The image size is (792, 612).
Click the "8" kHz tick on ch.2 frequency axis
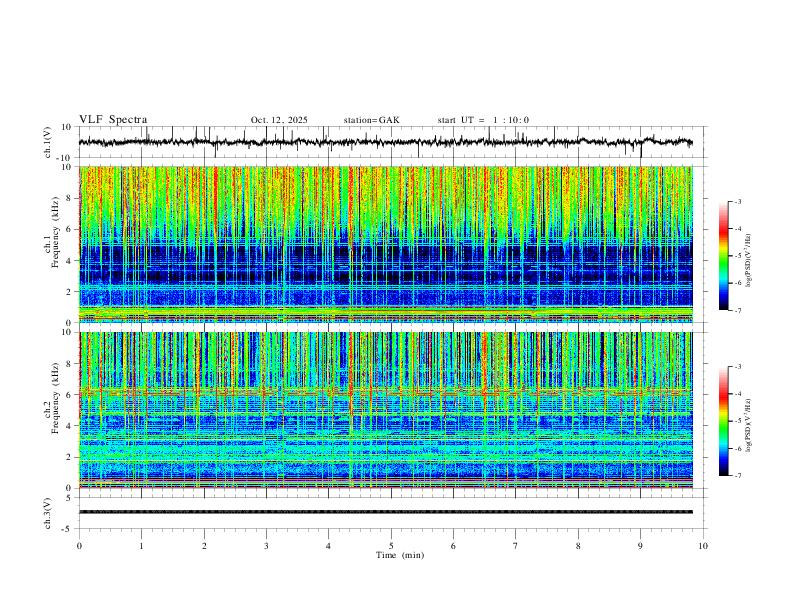[70, 364]
